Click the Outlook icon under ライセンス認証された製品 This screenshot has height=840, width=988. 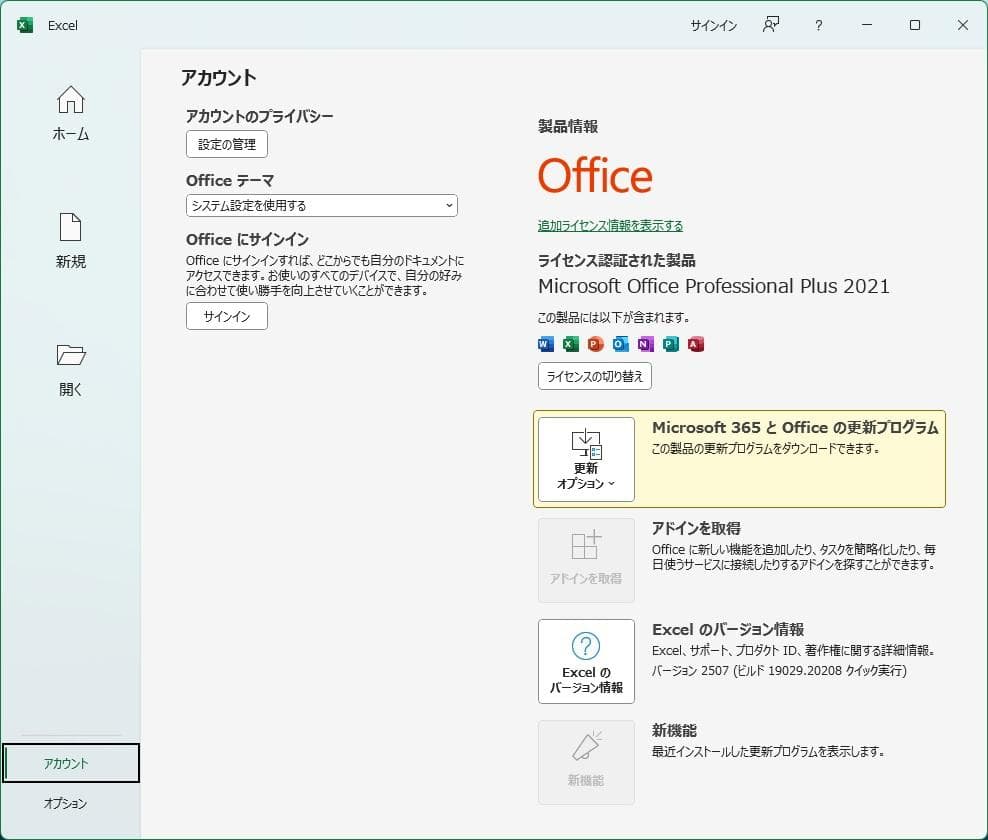tap(621, 344)
